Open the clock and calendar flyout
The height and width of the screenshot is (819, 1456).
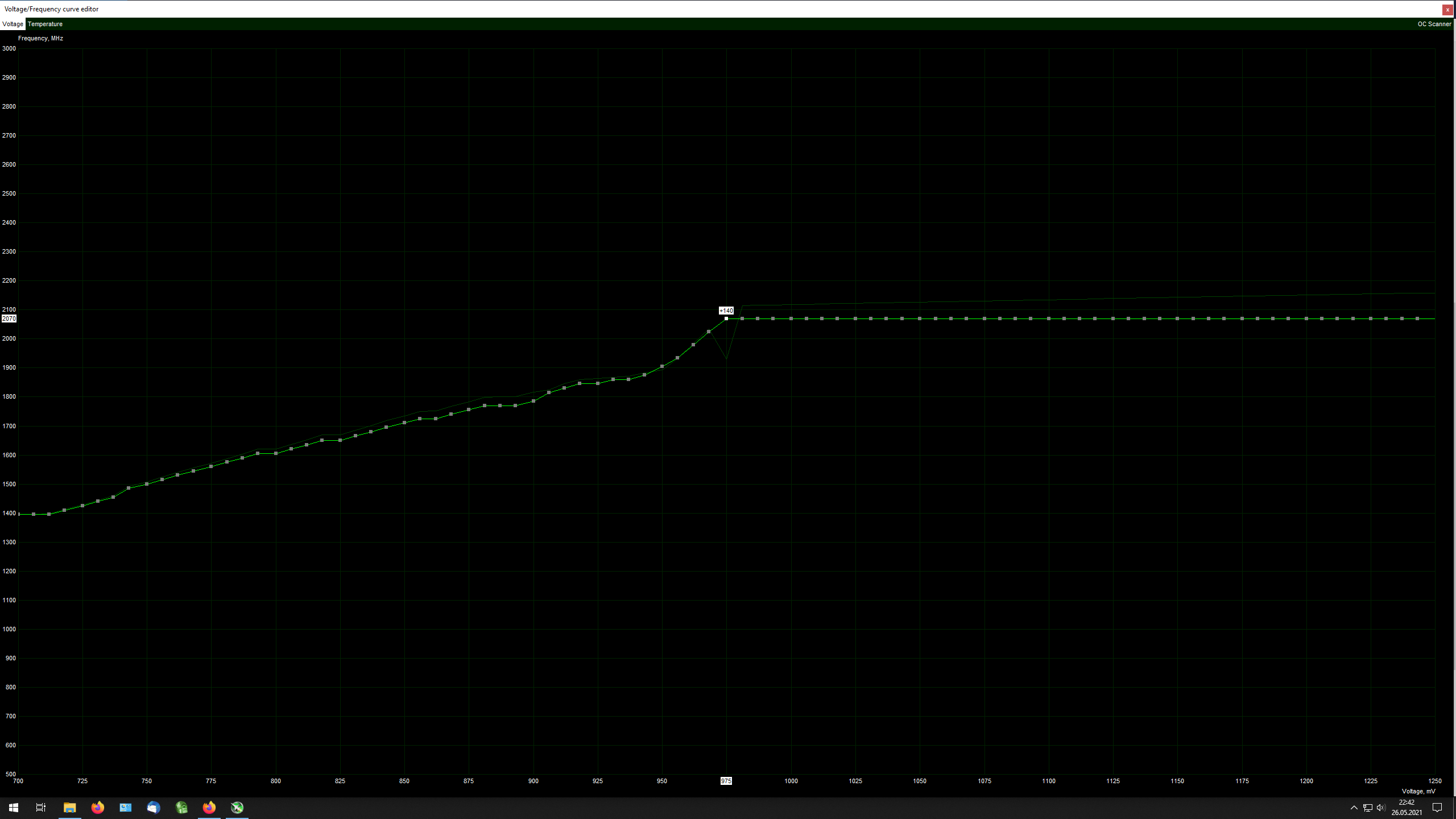[1407, 808]
